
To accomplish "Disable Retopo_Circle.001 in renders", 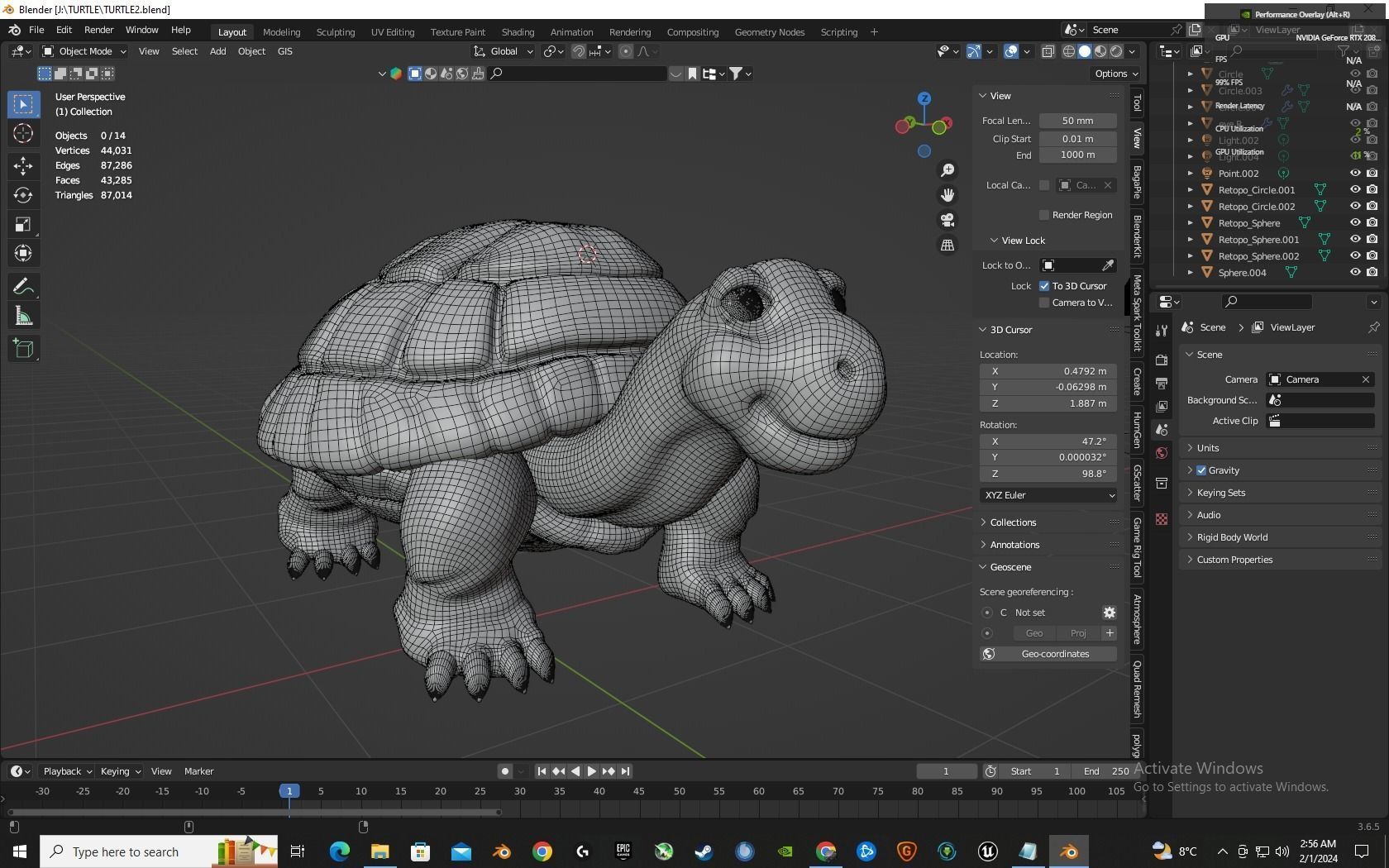I will pos(1372,190).
